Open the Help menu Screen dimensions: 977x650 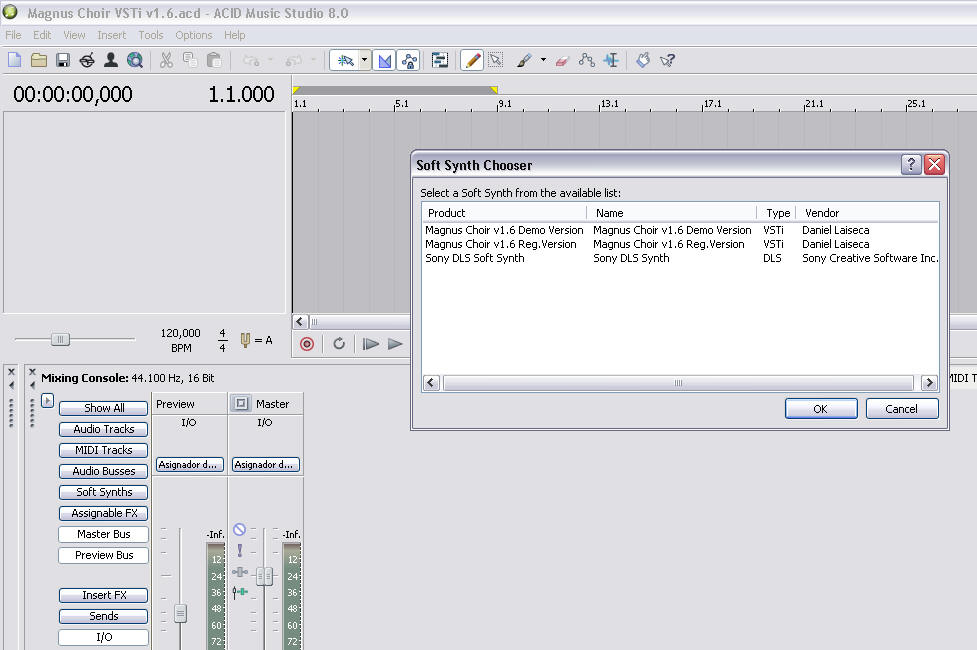235,35
